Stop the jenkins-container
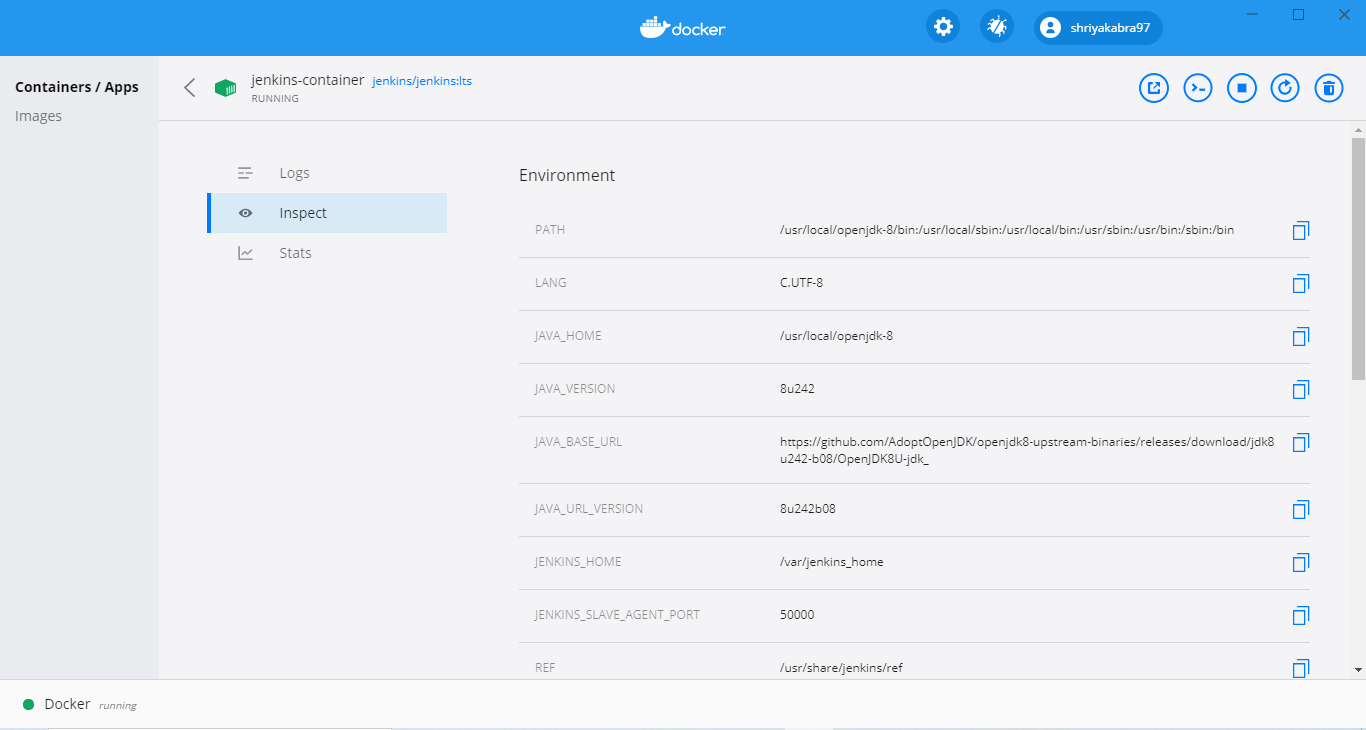This screenshot has height=730, width=1366. click(x=1241, y=88)
